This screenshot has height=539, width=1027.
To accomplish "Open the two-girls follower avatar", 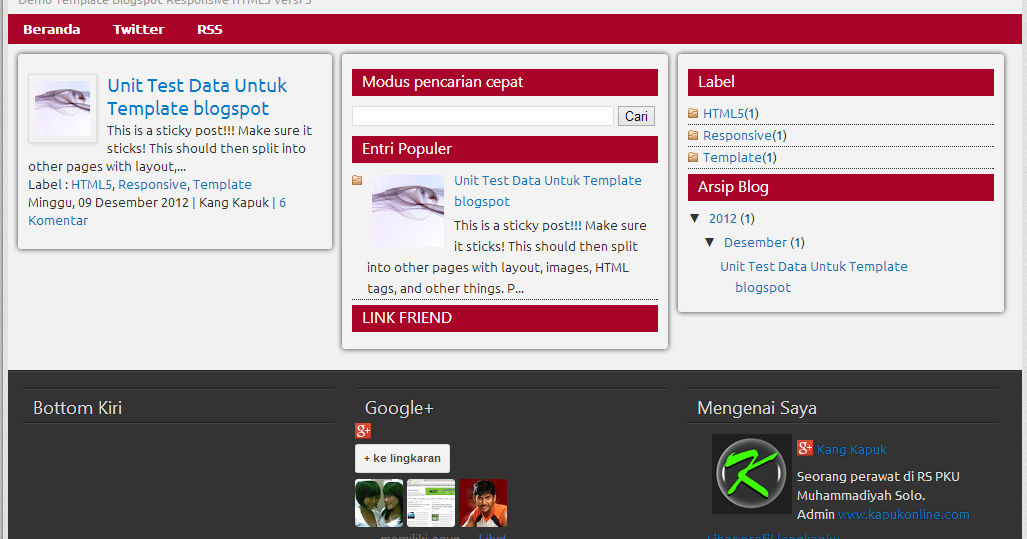I will (379, 503).
